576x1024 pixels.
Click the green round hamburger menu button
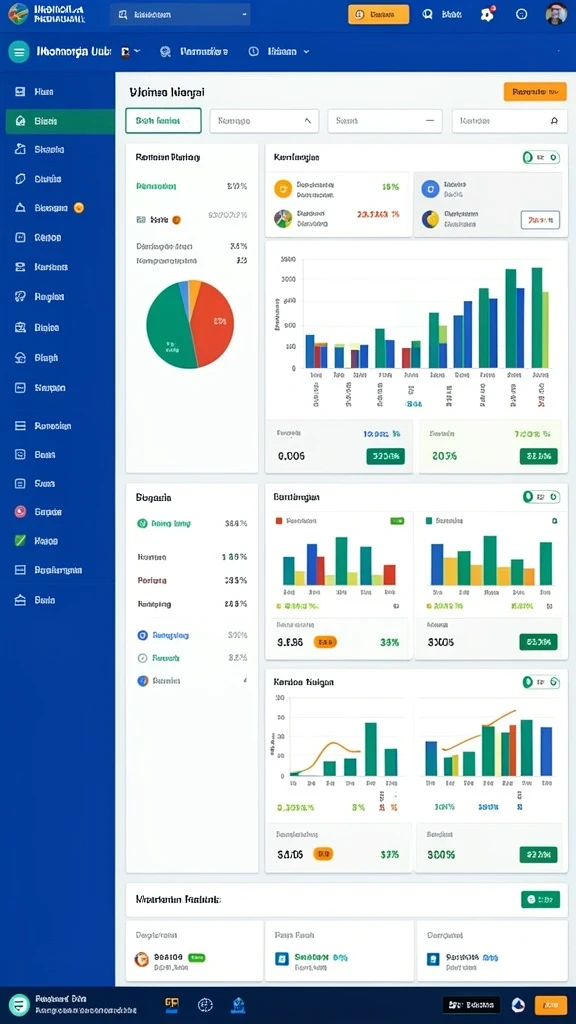pos(19,52)
